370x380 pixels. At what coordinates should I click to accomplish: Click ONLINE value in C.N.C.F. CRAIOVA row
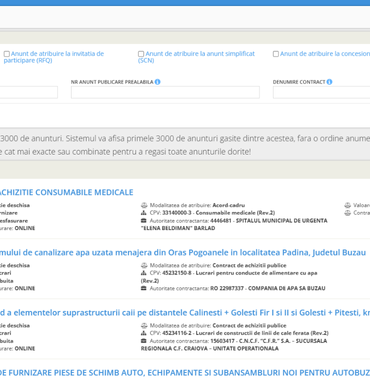pos(25,349)
